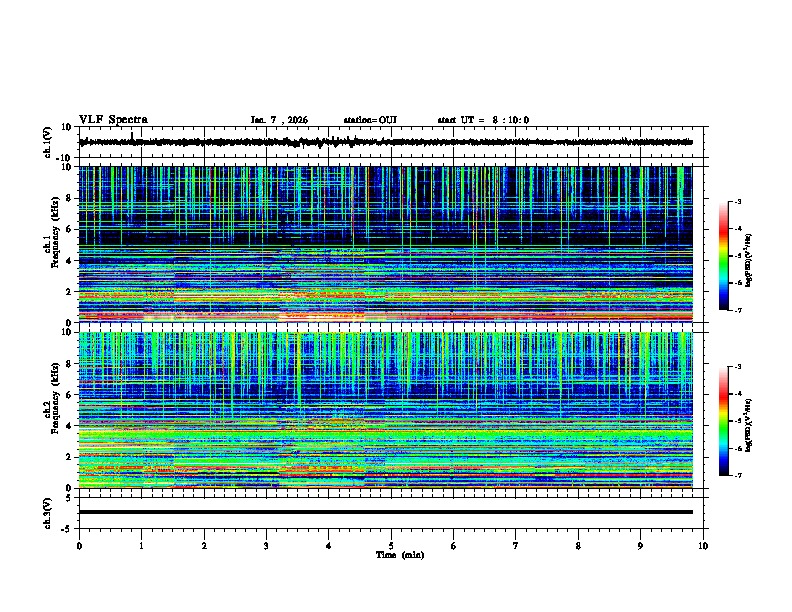This screenshot has height=612, width=792.
Task: Click the log(PSD) label beside ch.1 colorbar
Action: point(748,261)
